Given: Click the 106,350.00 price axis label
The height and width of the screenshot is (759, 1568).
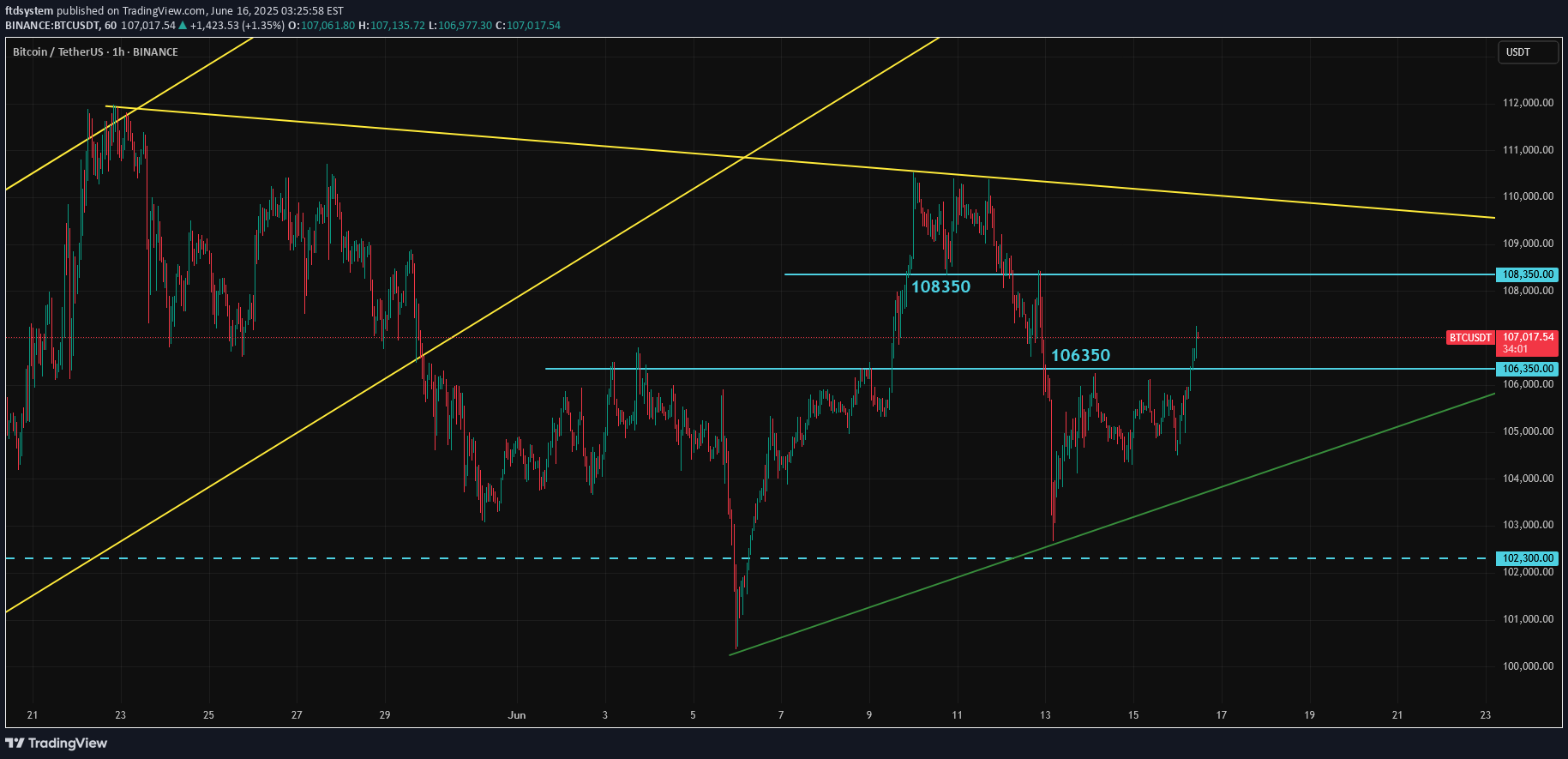Looking at the screenshot, I should (1527, 369).
